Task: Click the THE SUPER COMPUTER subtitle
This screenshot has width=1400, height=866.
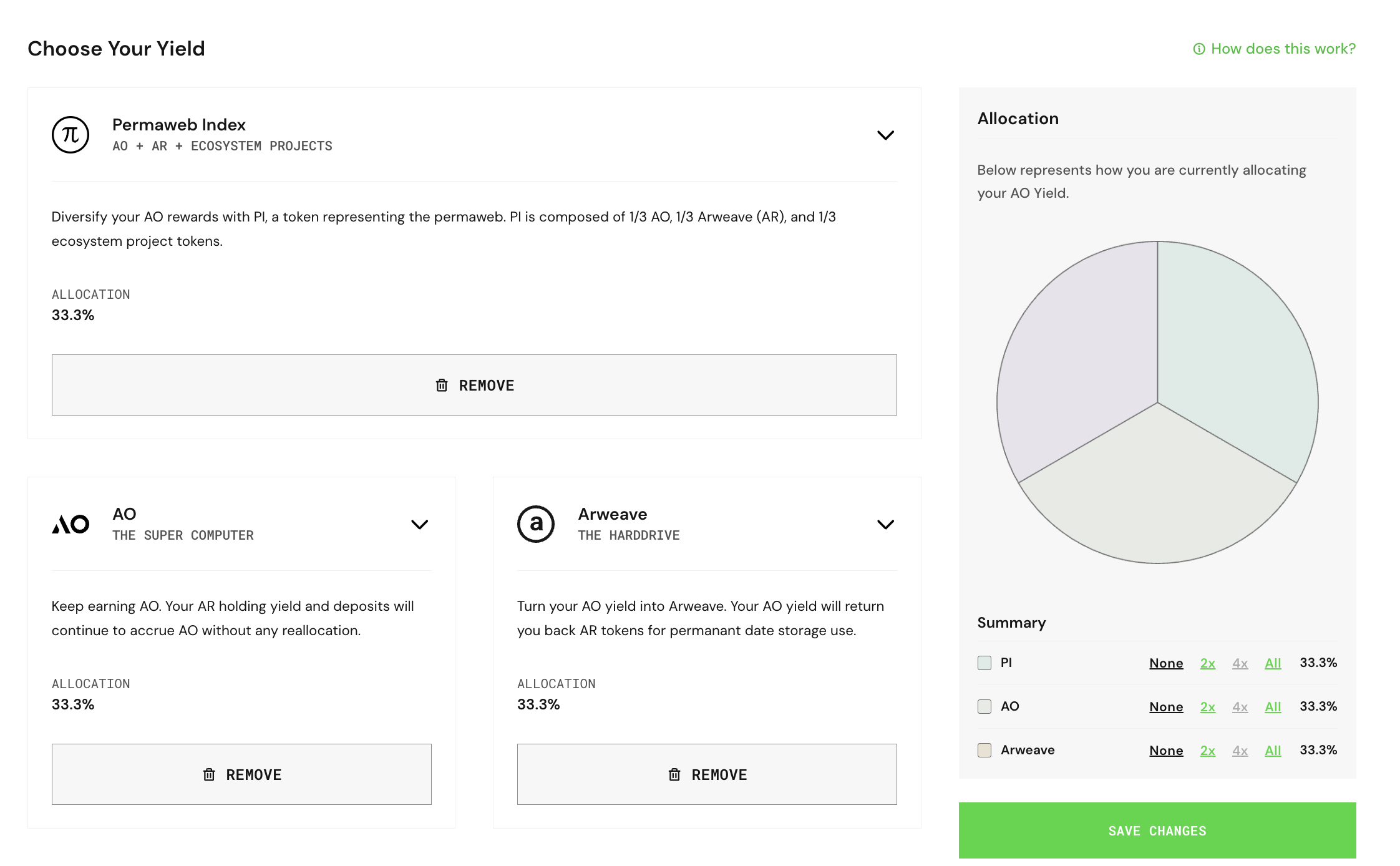Action: (x=183, y=535)
